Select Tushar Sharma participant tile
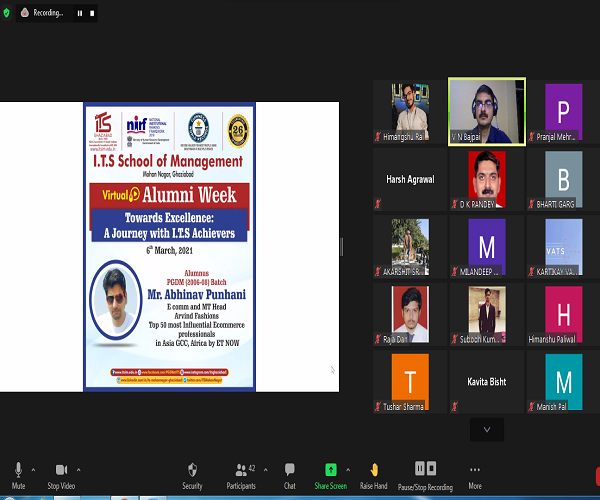 410,381
